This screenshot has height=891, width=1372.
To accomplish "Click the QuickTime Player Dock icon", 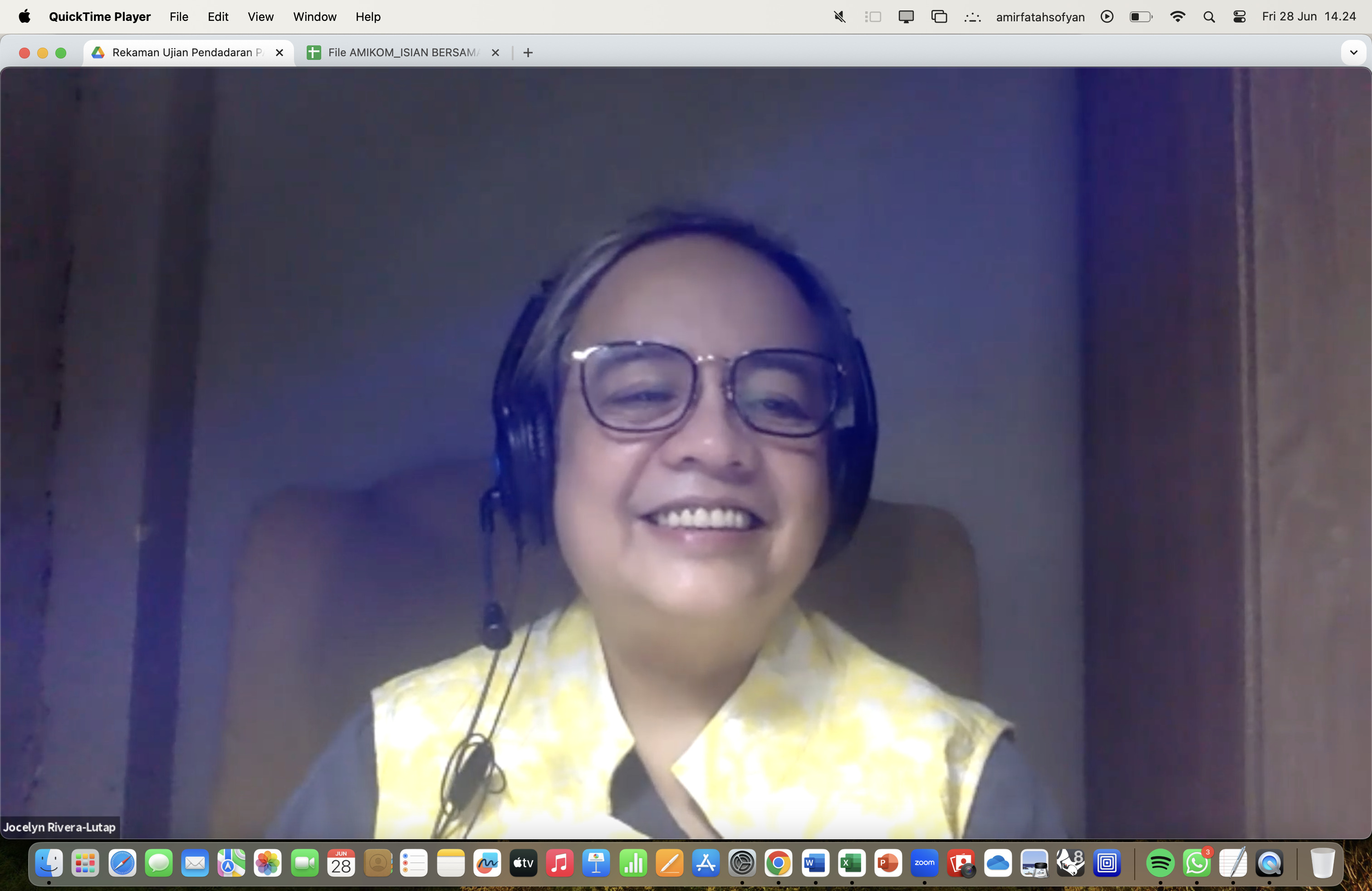I will pyautogui.click(x=1269, y=863).
